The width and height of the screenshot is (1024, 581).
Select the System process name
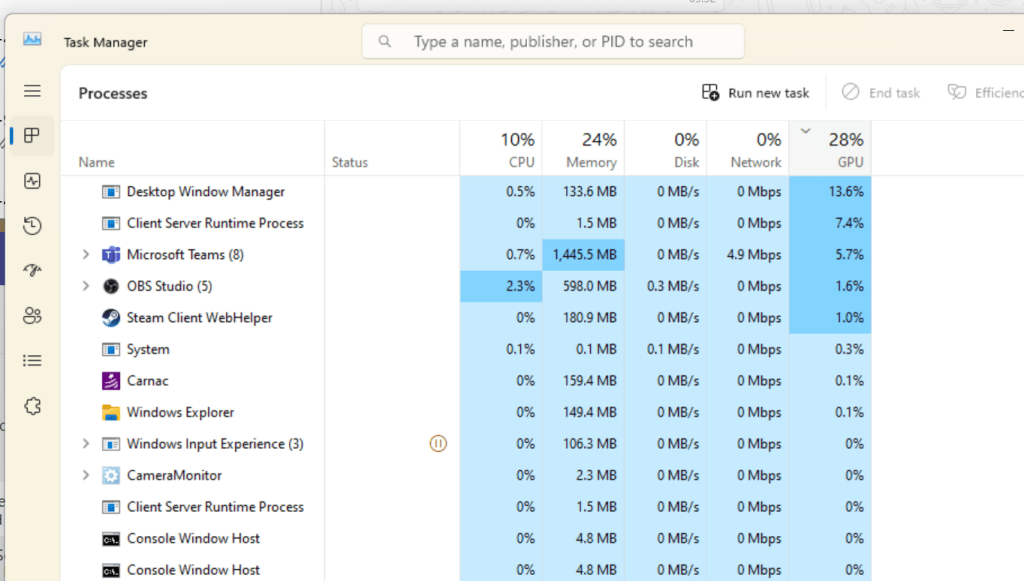[148, 349]
